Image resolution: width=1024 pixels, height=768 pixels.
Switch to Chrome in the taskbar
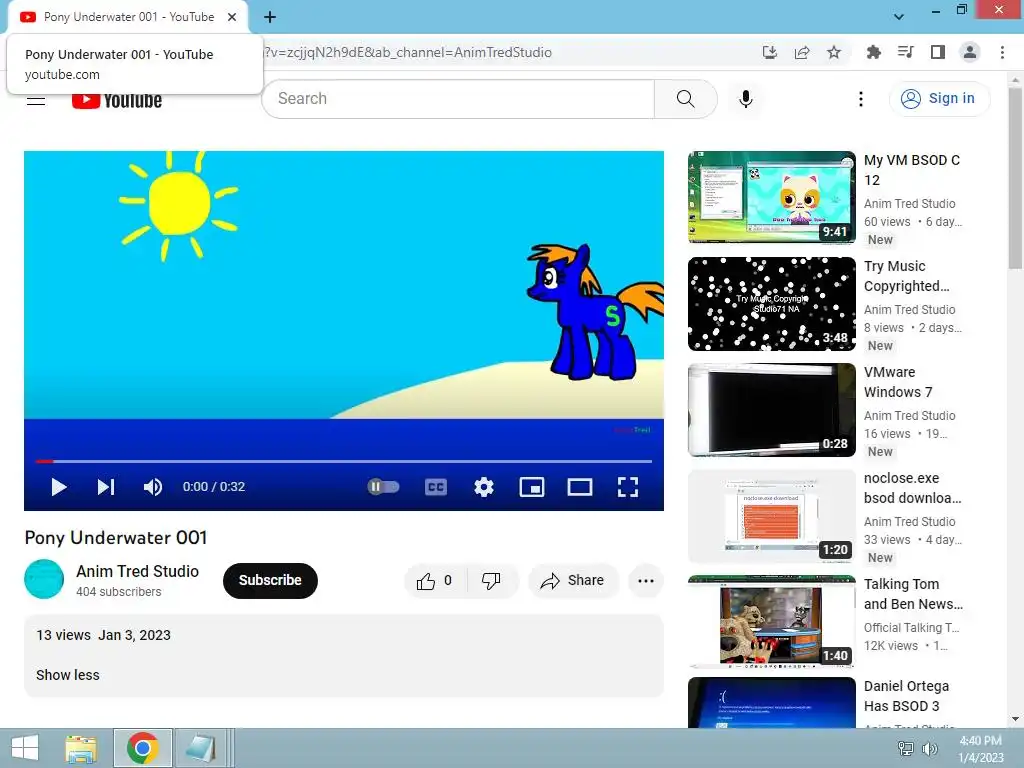[x=143, y=748]
